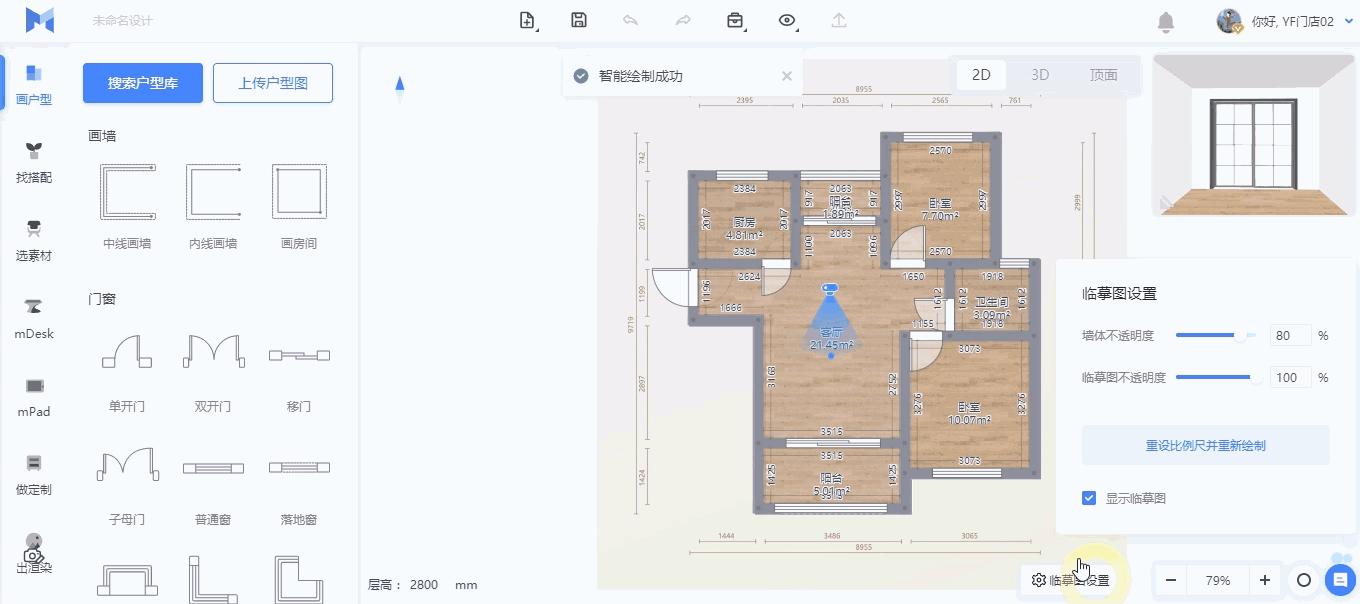Undo the last action
Screen dimensions: 1360x604
631,20
